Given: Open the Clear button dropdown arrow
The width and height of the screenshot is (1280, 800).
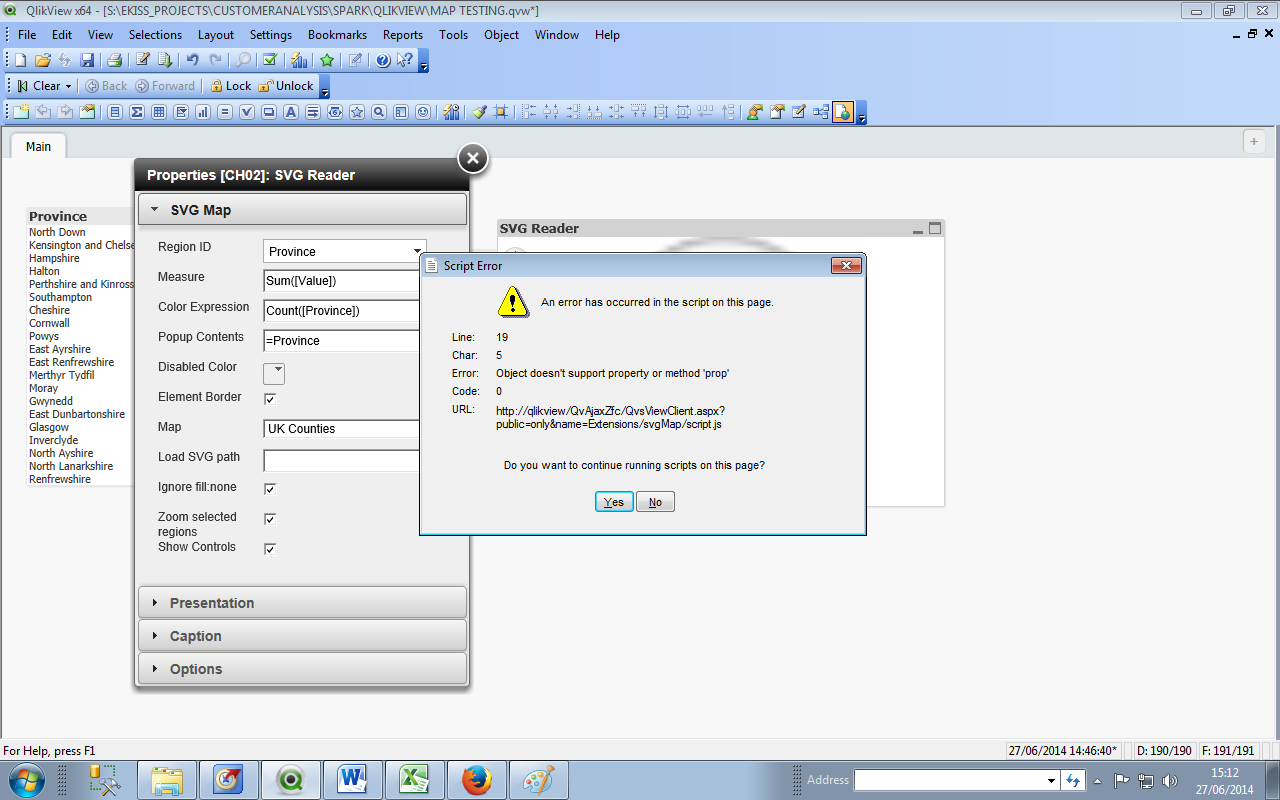Looking at the screenshot, I should (x=68, y=86).
